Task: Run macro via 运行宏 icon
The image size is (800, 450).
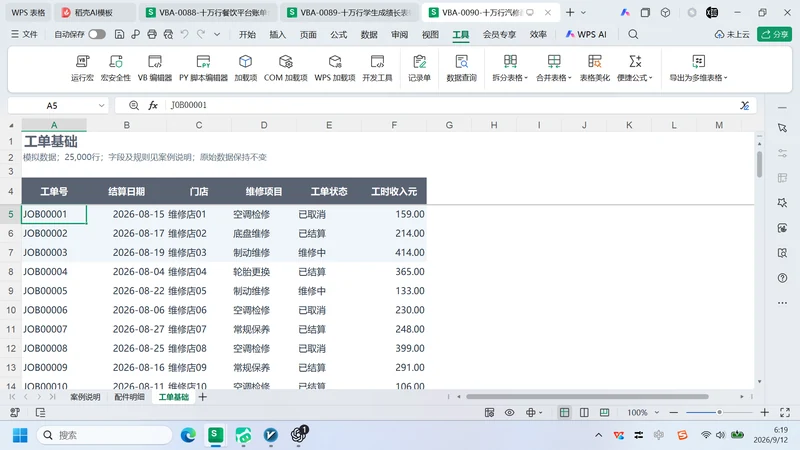Action: click(x=82, y=68)
